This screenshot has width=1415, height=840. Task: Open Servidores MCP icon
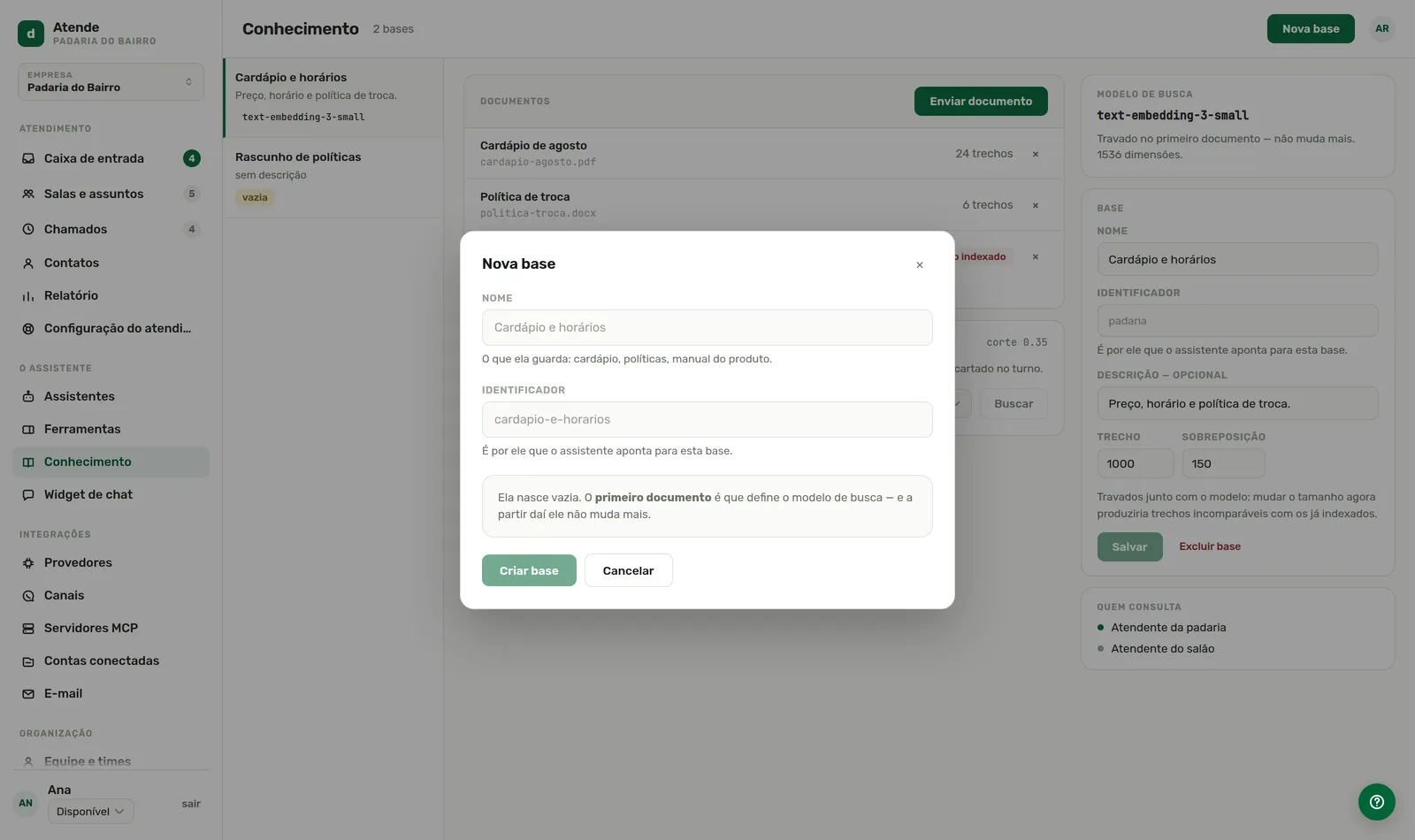coord(28,628)
